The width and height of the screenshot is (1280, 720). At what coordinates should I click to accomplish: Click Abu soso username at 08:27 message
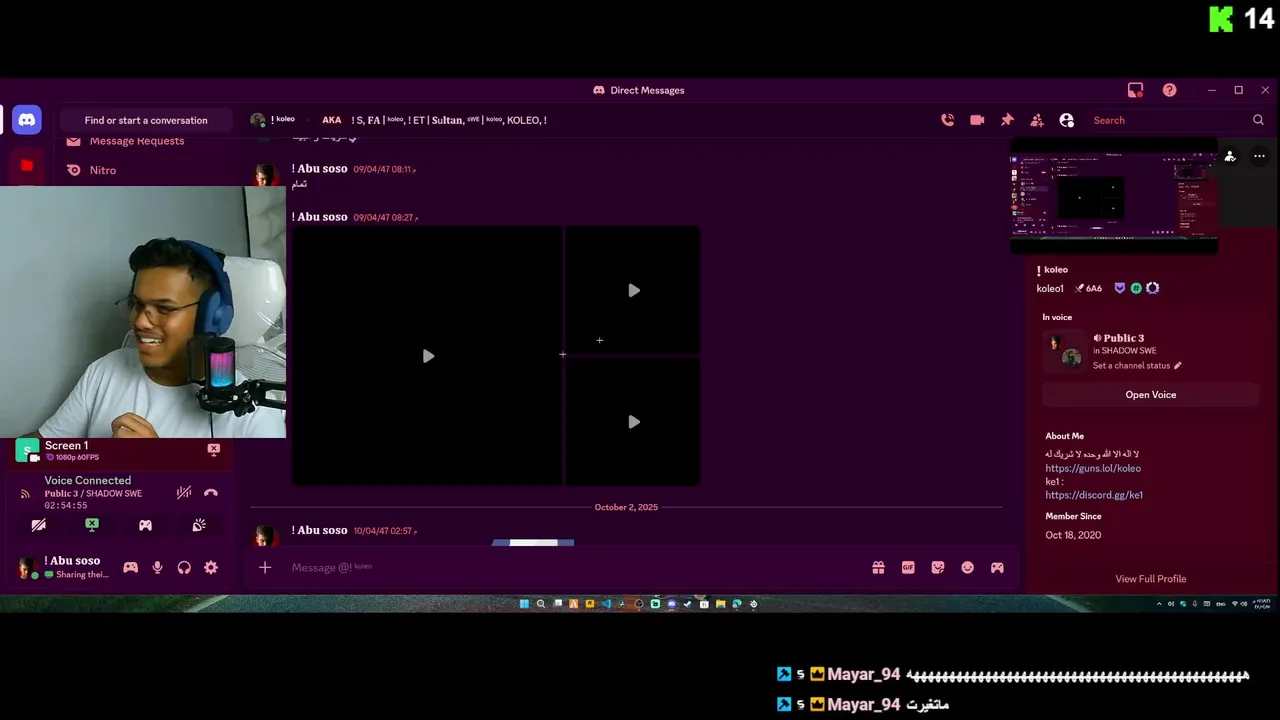(320, 217)
